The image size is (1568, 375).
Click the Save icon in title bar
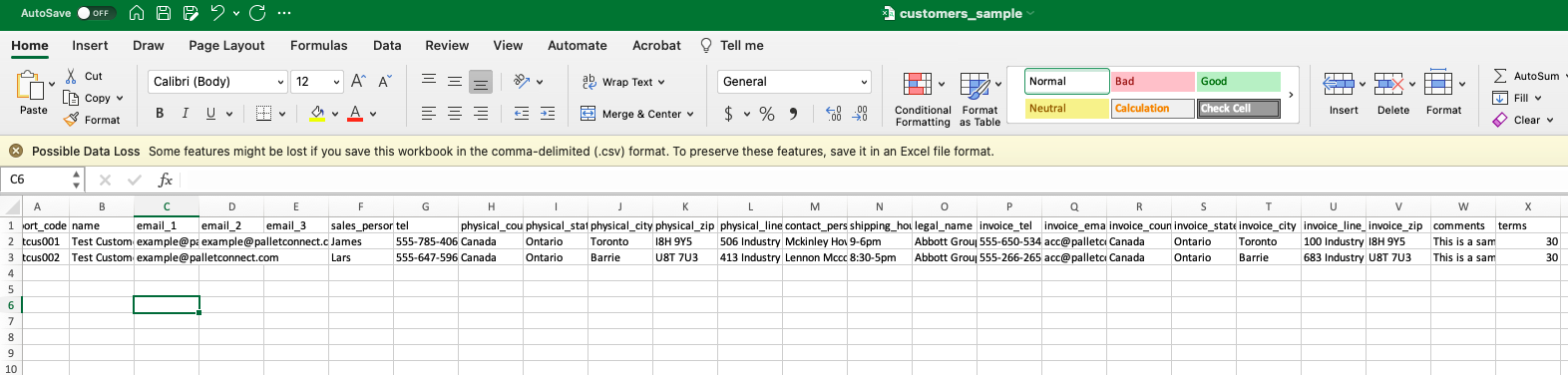tap(164, 13)
